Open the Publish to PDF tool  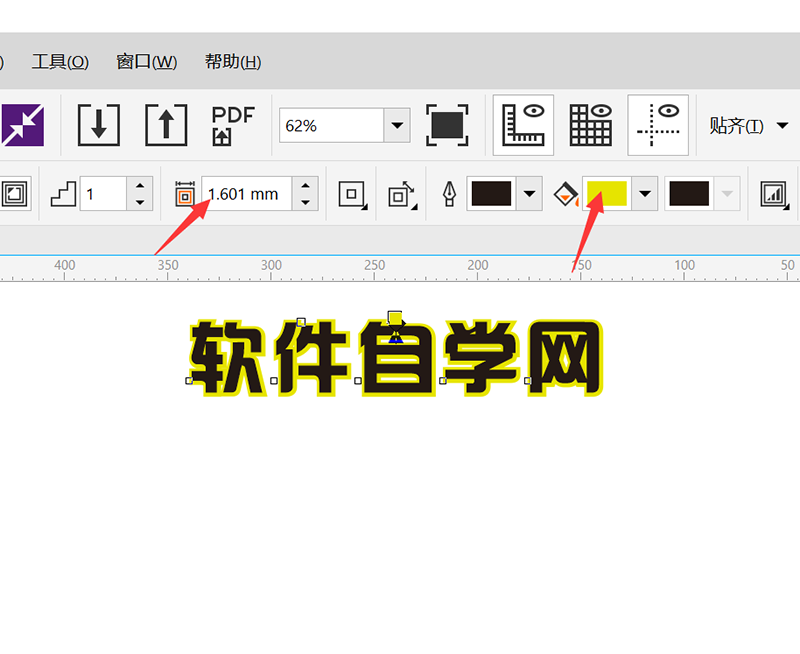231,124
